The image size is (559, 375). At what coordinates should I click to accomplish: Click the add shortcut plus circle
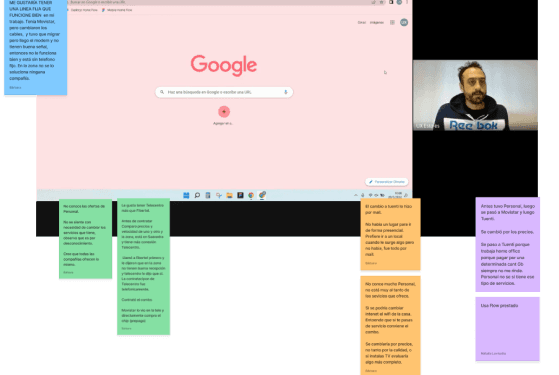(224, 112)
